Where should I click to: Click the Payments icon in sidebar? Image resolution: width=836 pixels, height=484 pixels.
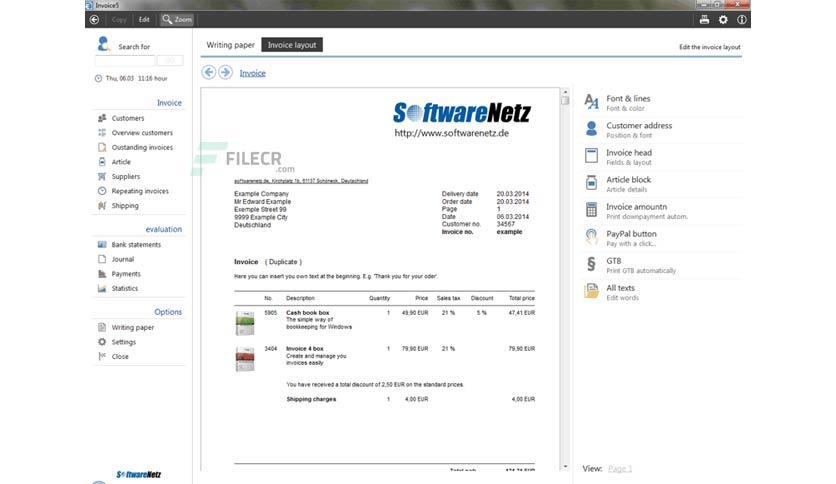click(x=102, y=273)
